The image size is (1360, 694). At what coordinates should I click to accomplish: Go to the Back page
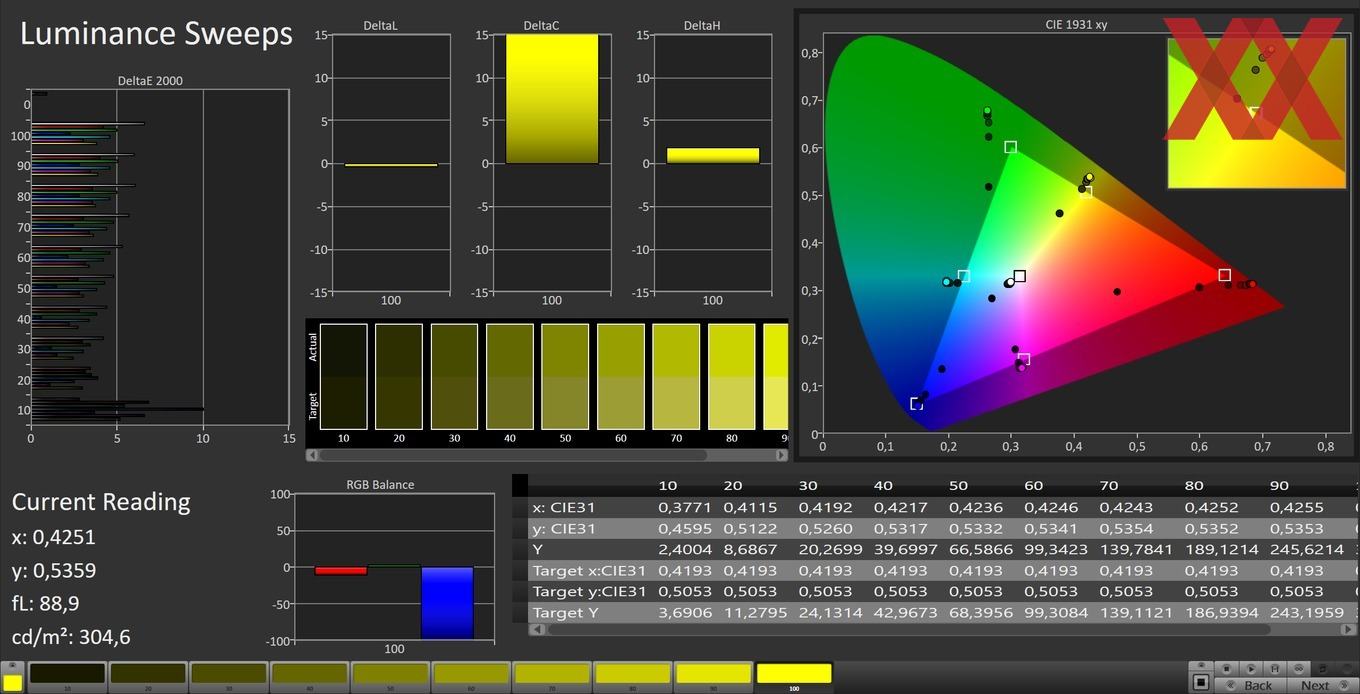1250,685
